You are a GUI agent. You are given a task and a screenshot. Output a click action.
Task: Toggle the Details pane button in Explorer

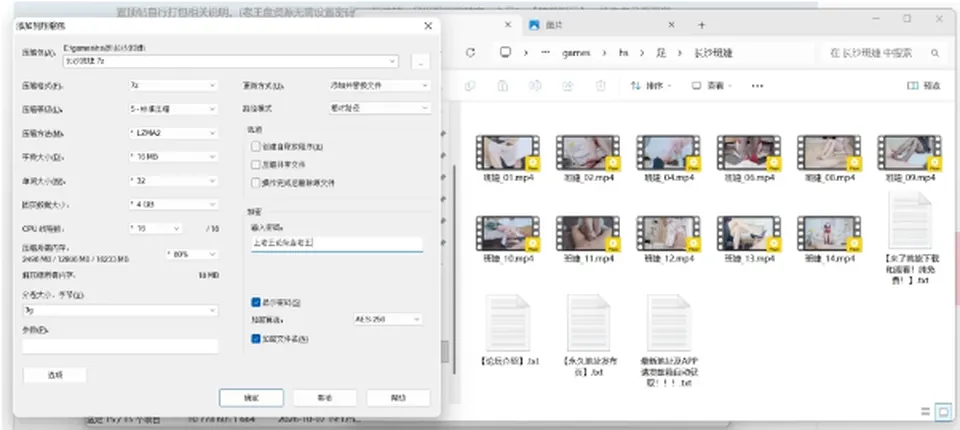[x=923, y=86]
